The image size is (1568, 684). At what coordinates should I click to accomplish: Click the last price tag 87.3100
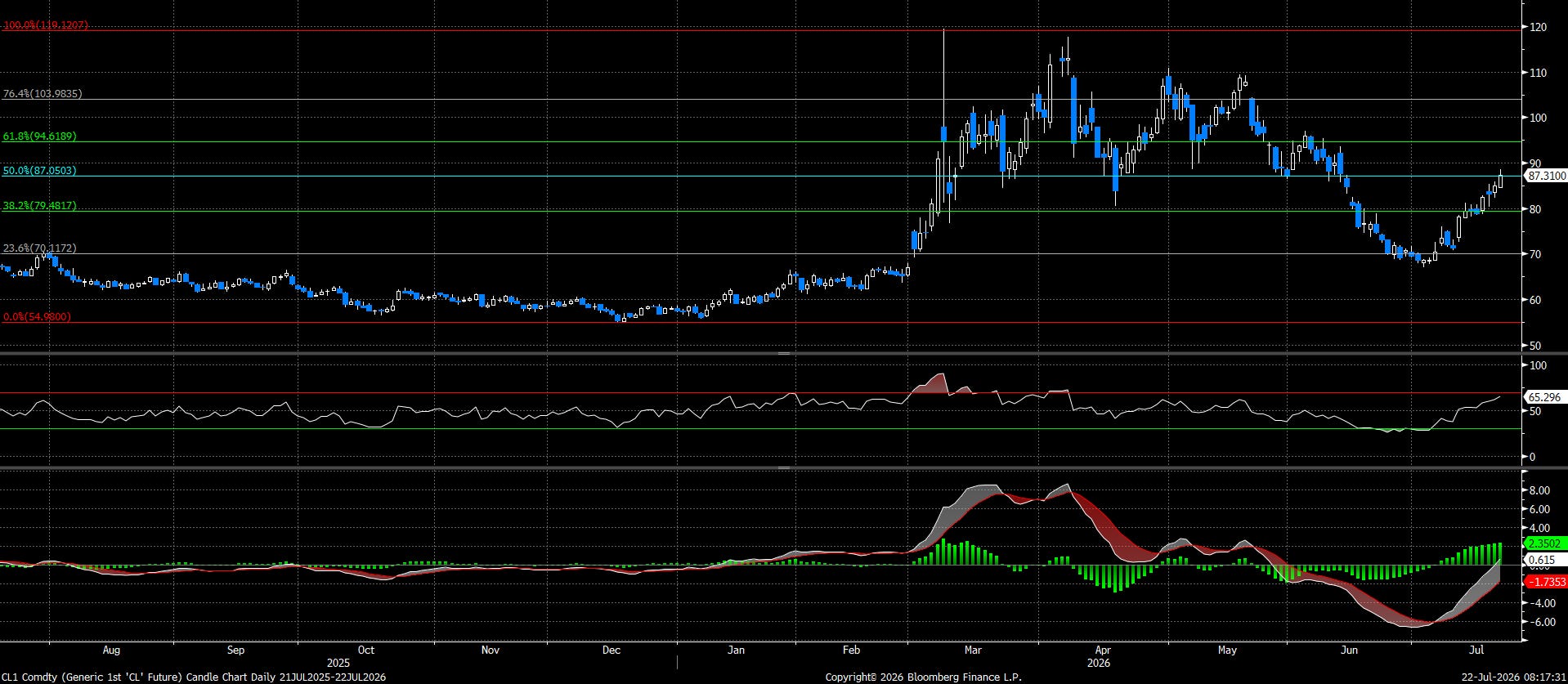pos(1547,176)
